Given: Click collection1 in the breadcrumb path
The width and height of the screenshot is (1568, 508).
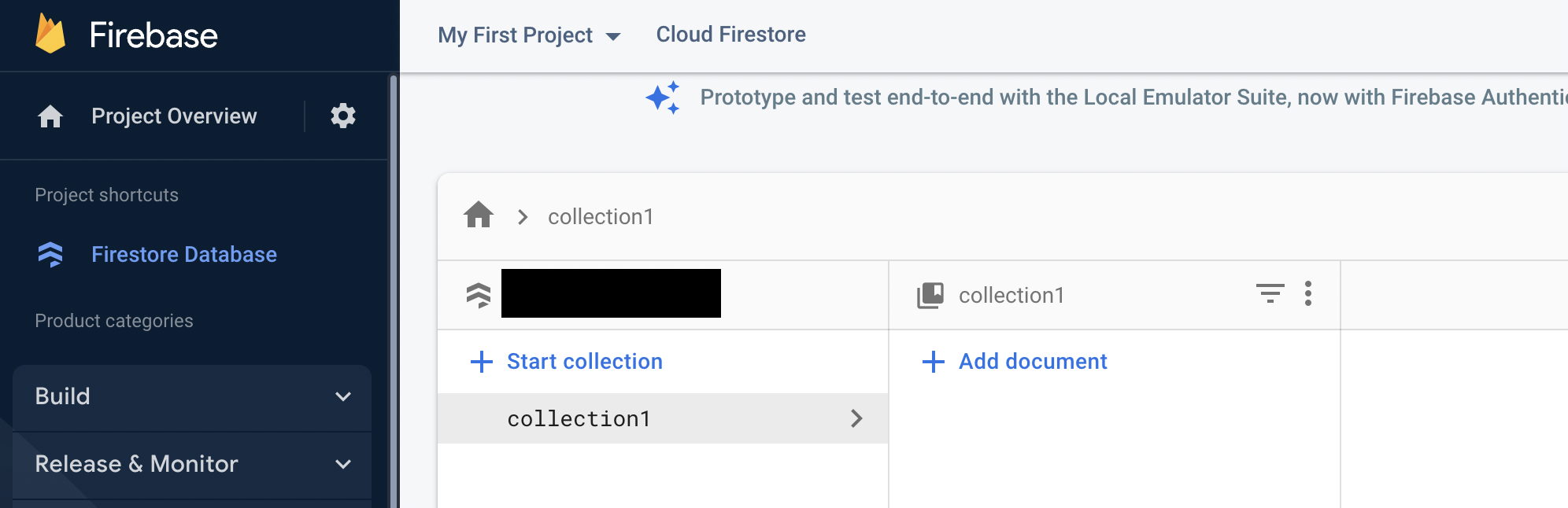Looking at the screenshot, I should (601, 216).
